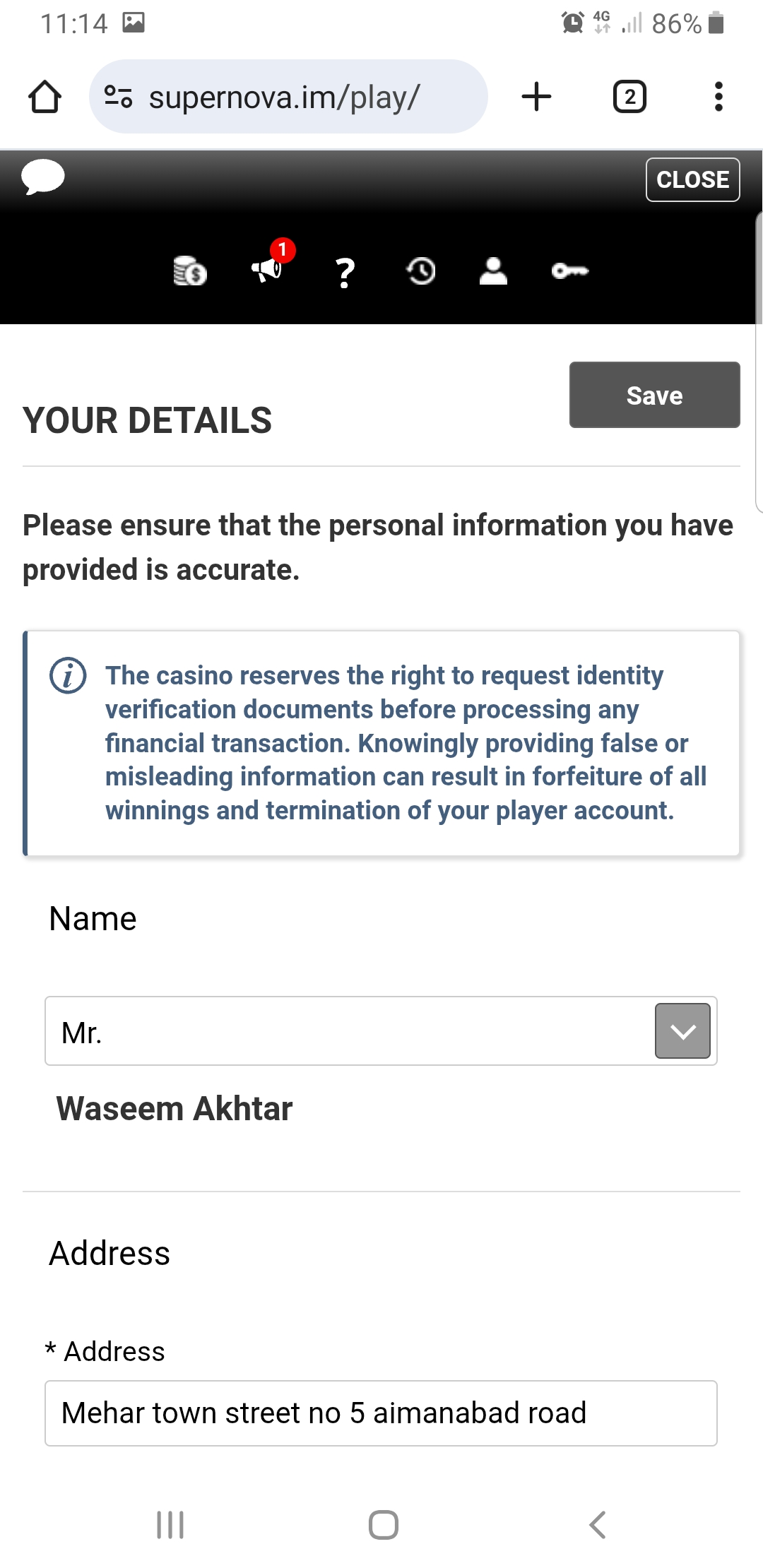Open promotions megaphone notifications
763x1568 pixels.
pos(267,269)
